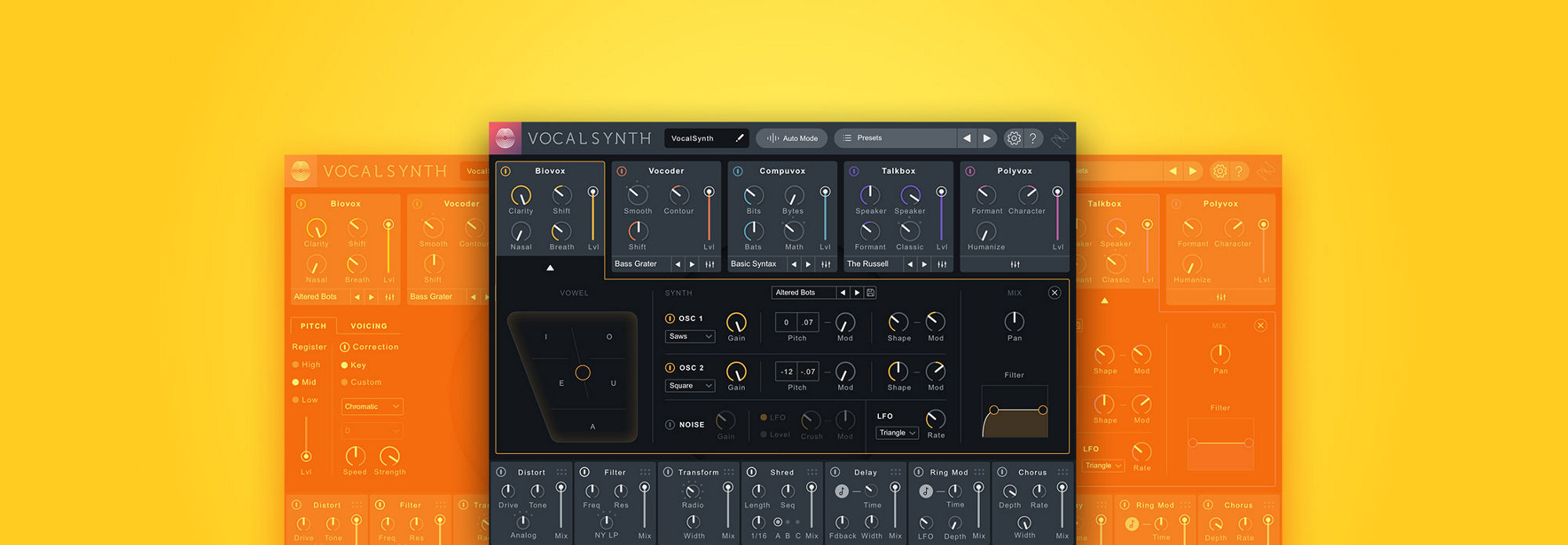This screenshot has height=545, width=1568.
Task: Open Talkbox module advanced settings sliders icon
Action: 942,264
